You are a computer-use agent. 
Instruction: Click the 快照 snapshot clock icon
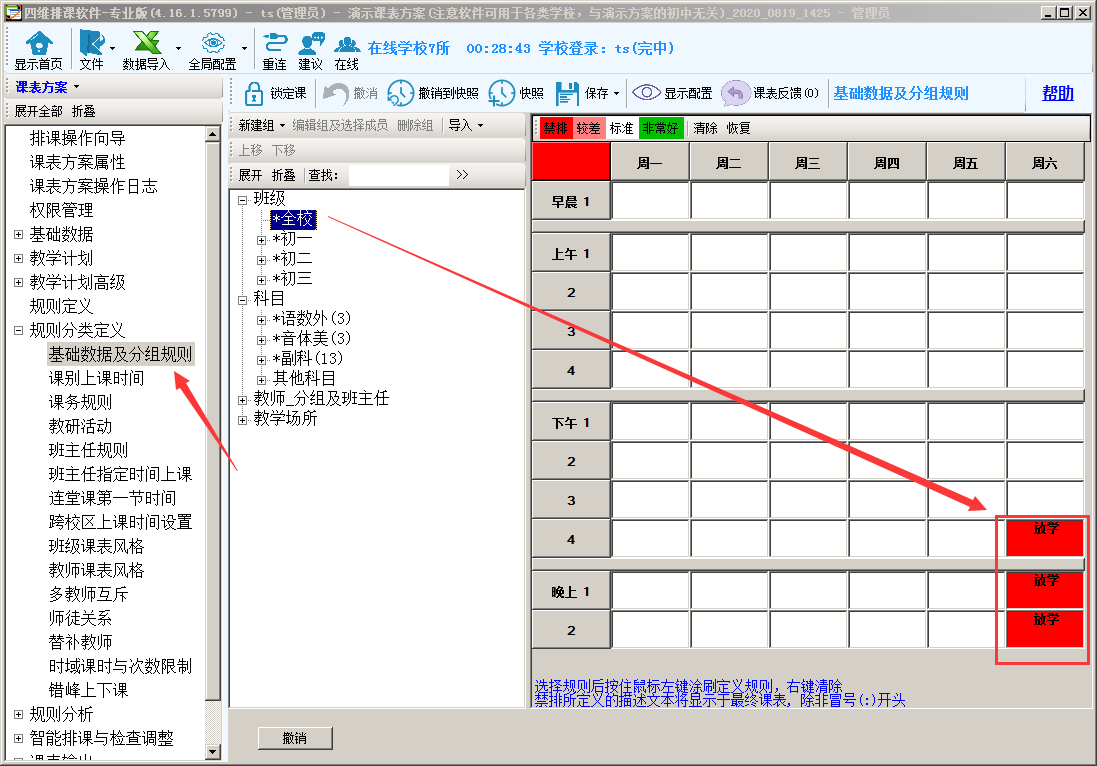[502, 93]
